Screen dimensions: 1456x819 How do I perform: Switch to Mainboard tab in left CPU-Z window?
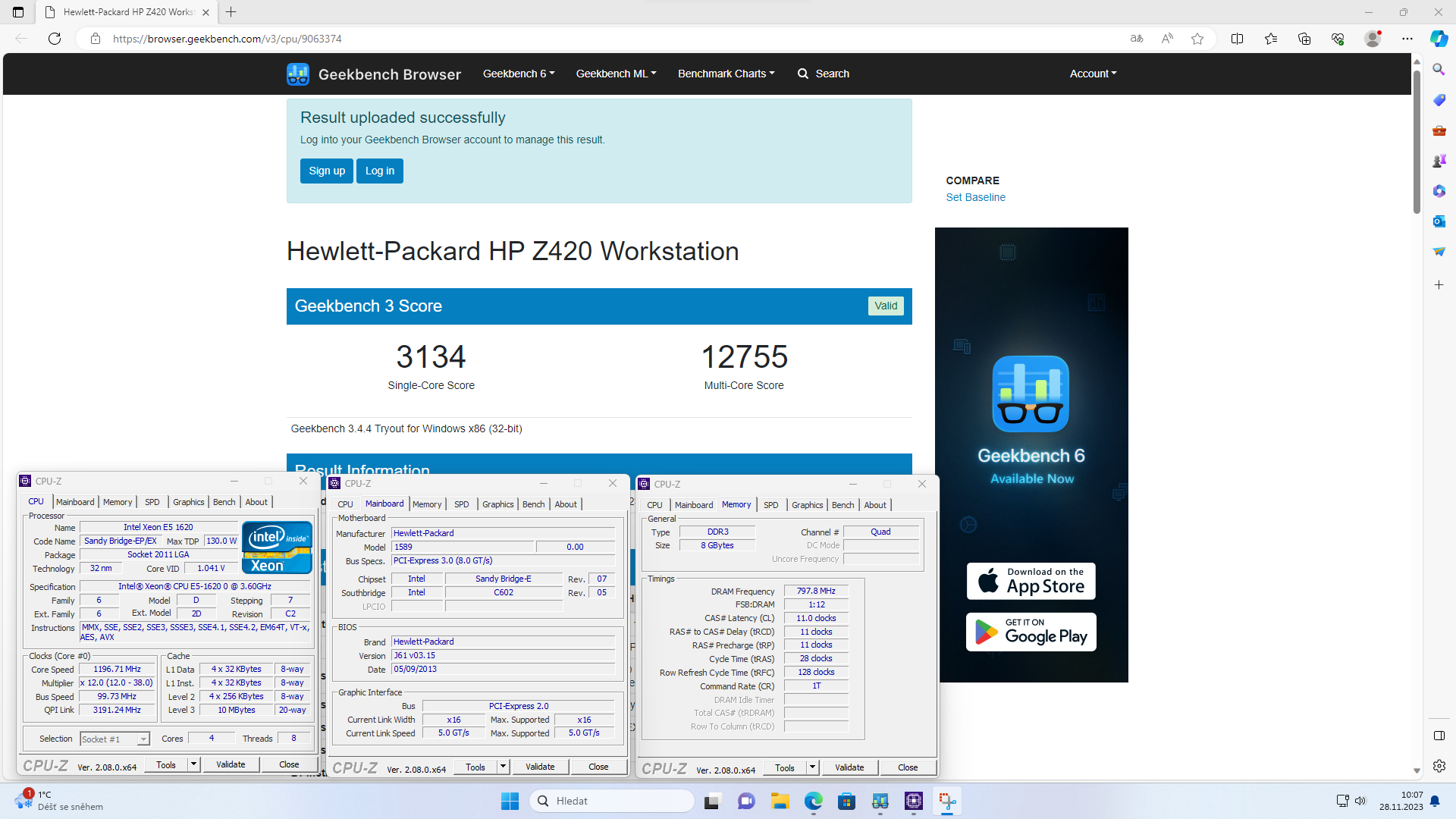(x=75, y=502)
